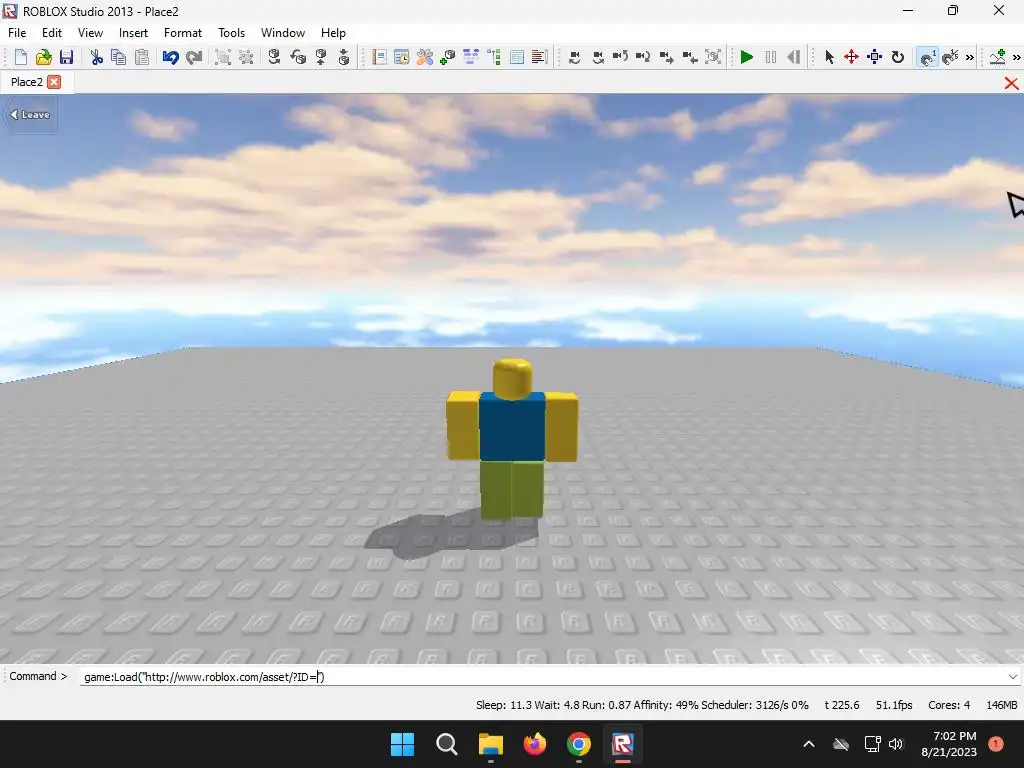Open the Tools menu
The height and width of the screenshot is (768, 1024).
tap(231, 33)
